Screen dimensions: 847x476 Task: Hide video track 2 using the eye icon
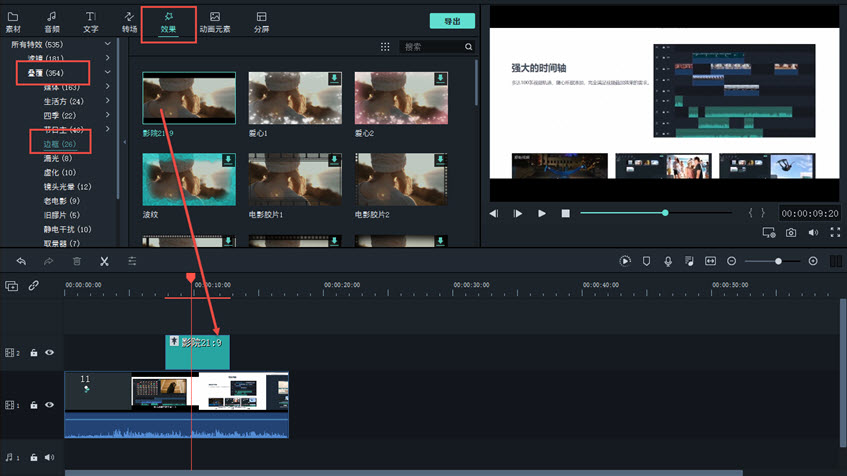[x=49, y=352]
